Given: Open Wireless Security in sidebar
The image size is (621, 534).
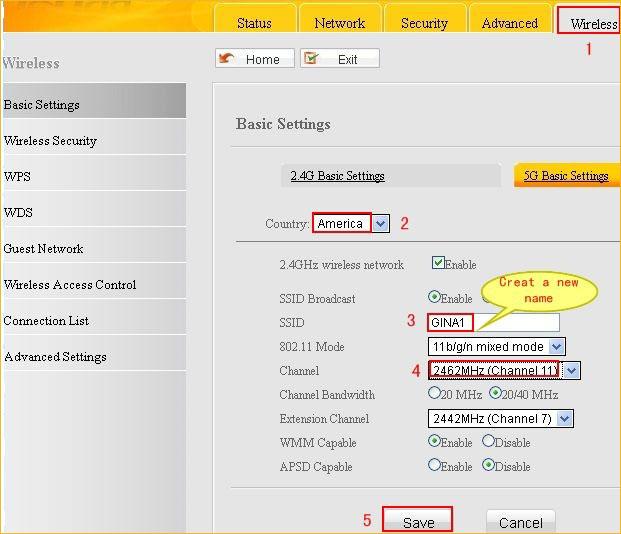Looking at the screenshot, I should tap(50, 141).
